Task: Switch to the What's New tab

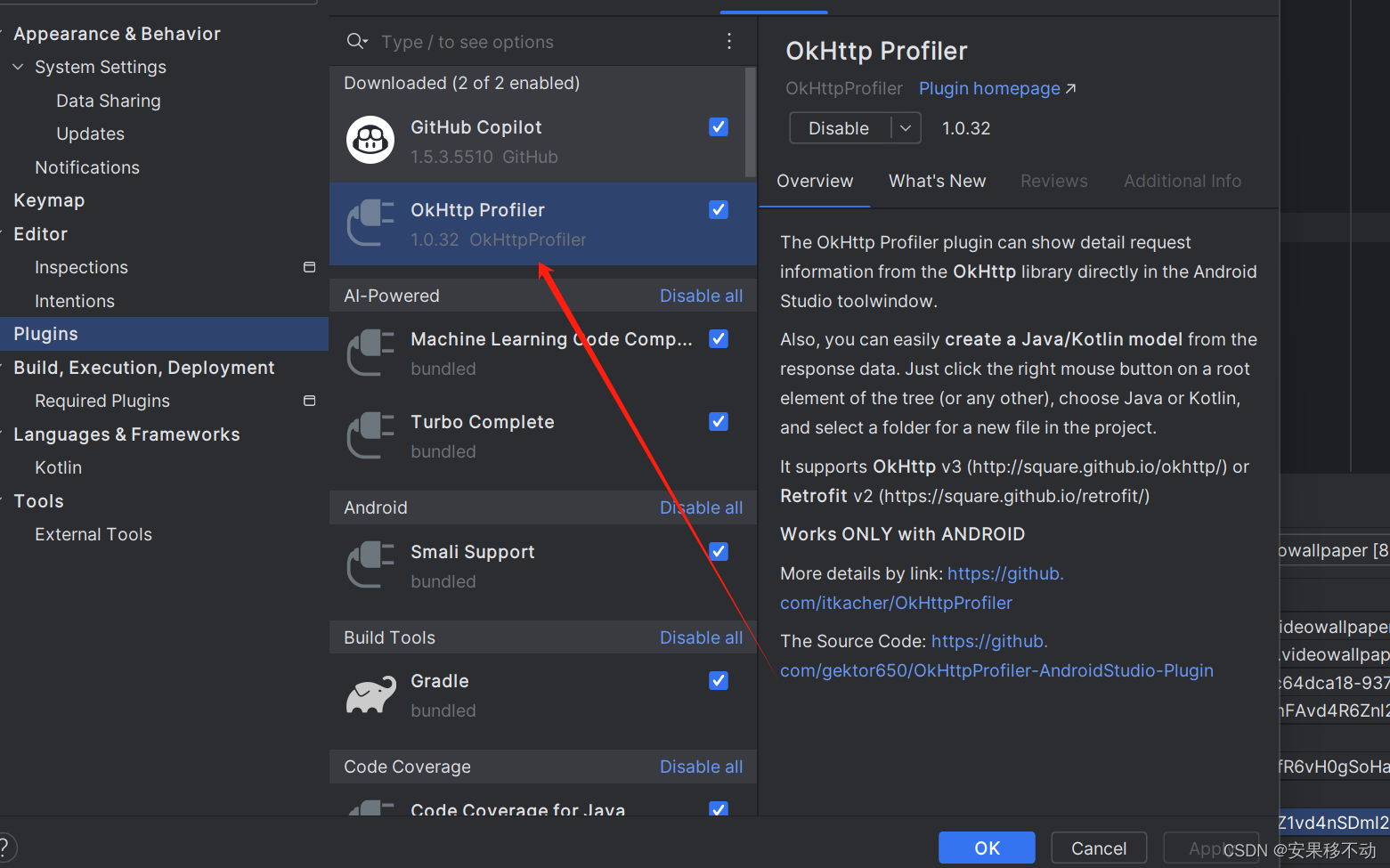Action: click(x=937, y=181)
